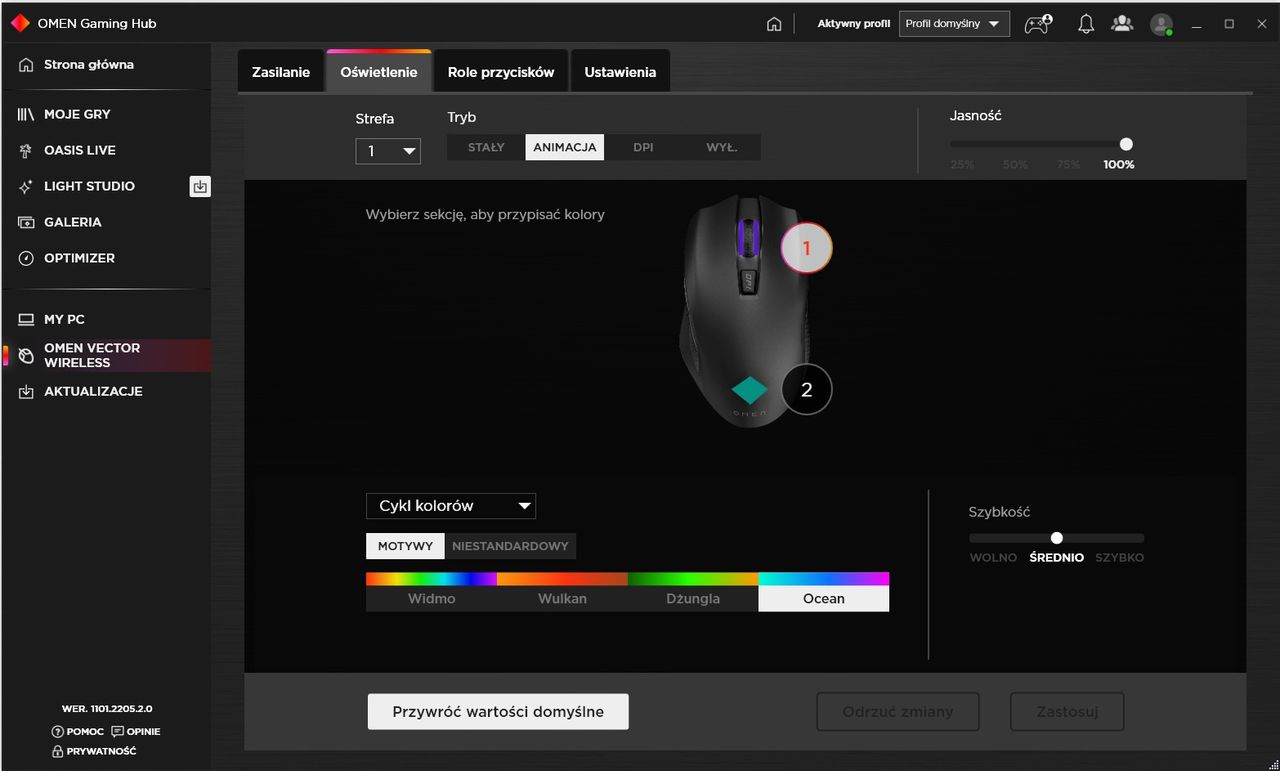Viewport: 1280px width, 771px height.
Task: Click the POMOC question mark icon
Action: (57, 732)
